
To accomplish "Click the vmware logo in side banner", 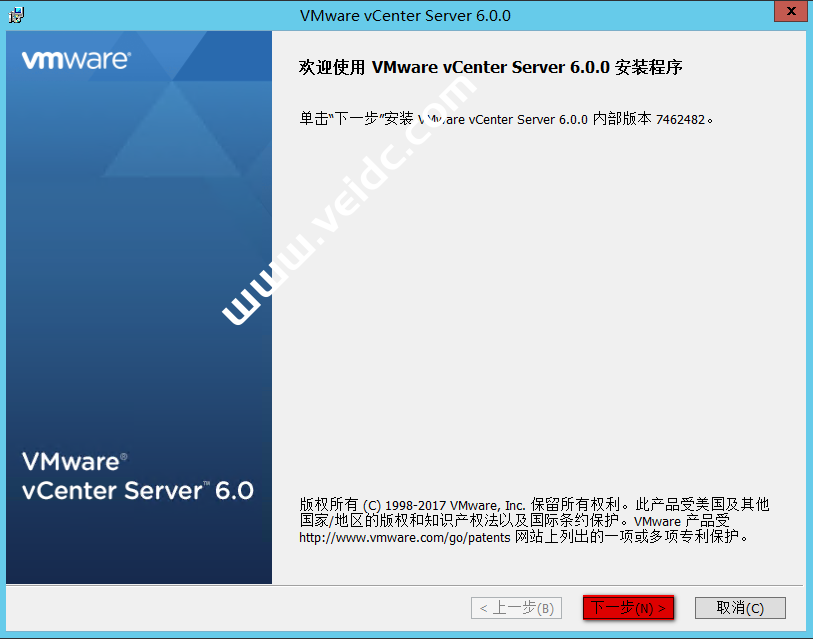I will pyautogui.click(x=76, y=60).
